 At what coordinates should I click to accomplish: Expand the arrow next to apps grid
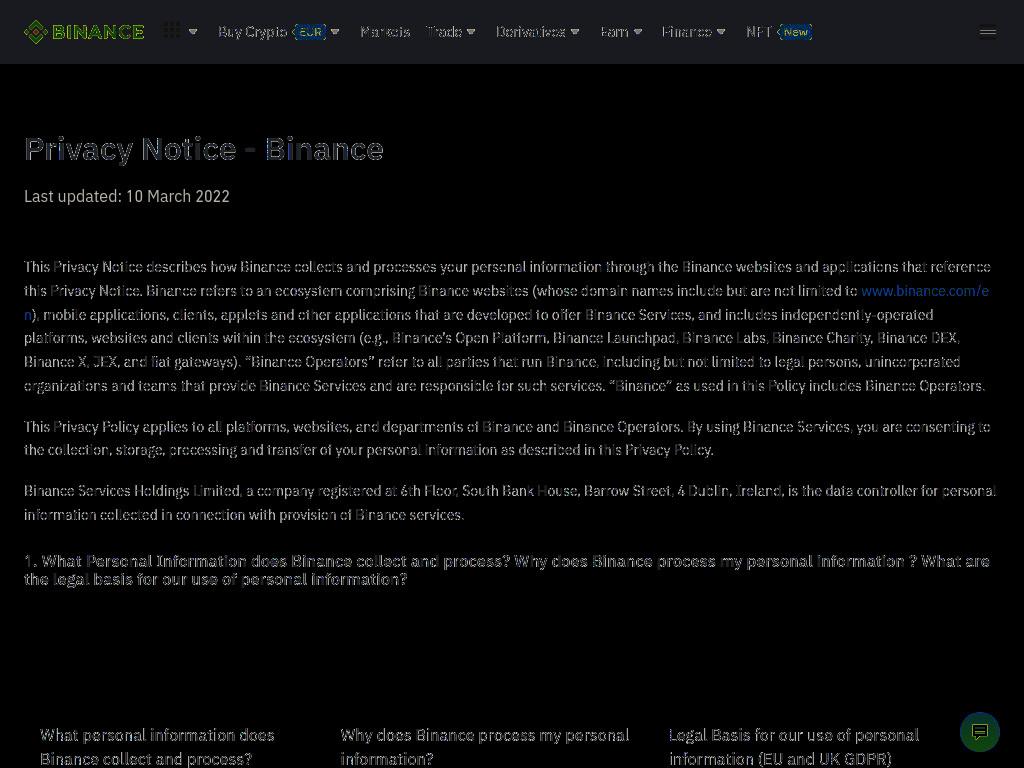[x=193, y=32]
